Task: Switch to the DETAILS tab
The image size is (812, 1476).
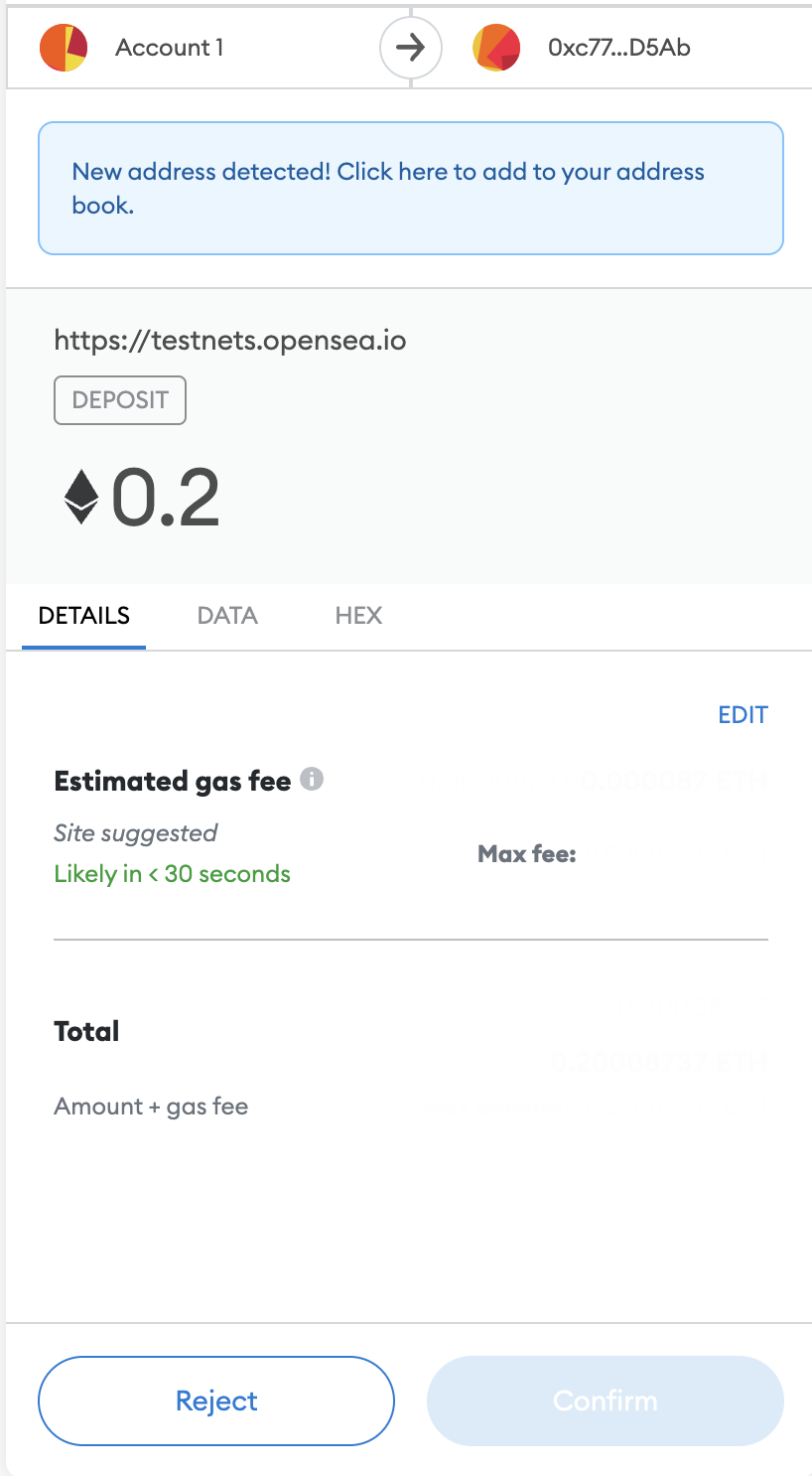Action: coord(84,616)
